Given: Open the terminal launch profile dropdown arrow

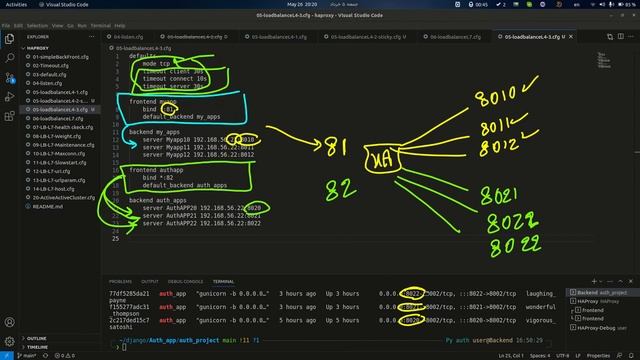Looking at the screenshot, I should point(600,281).
